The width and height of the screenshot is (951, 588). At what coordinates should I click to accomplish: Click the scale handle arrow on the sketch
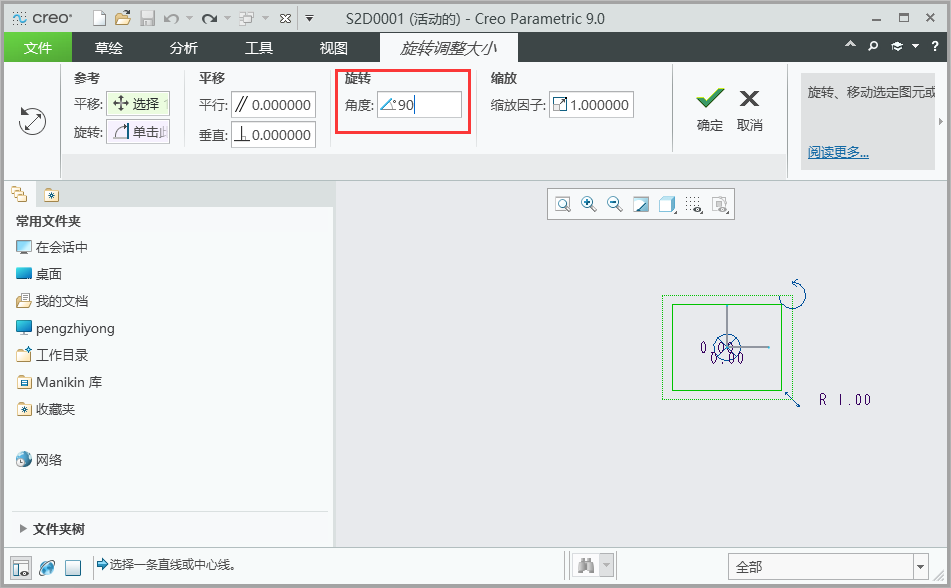click(x=793, y=399)
